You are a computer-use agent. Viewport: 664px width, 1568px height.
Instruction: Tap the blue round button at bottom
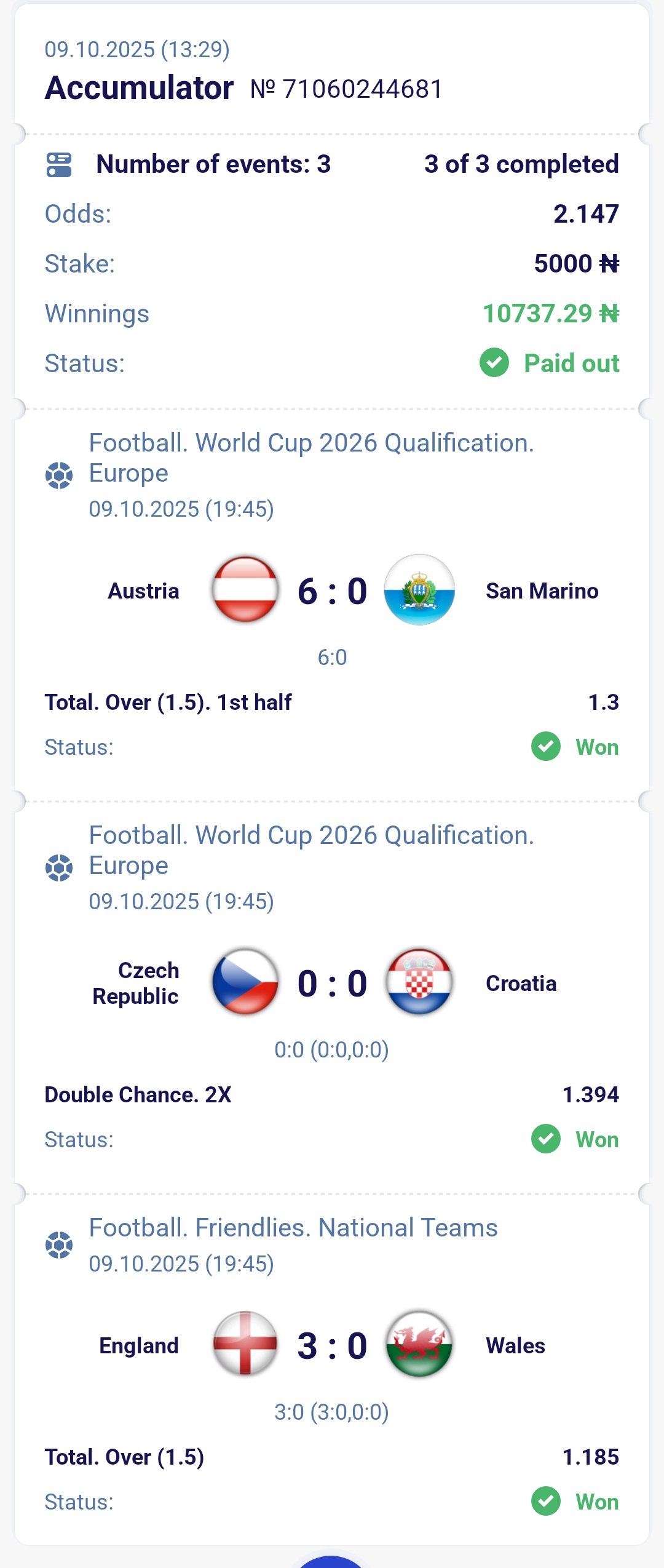point(331,1562)
